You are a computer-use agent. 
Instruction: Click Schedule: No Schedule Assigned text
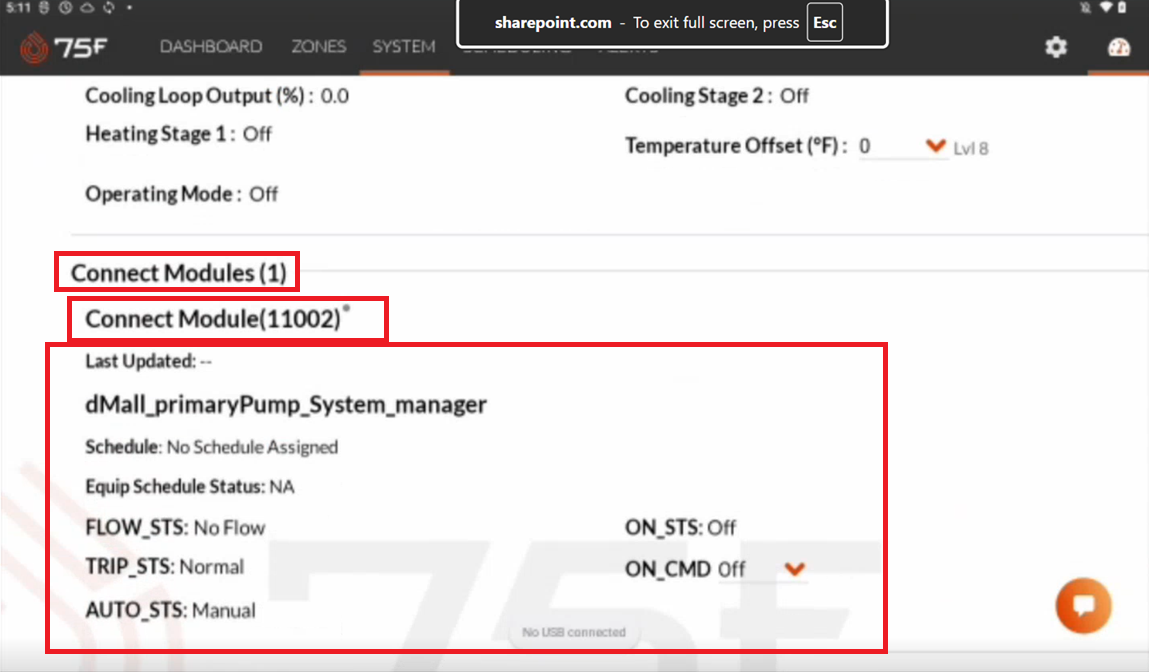coord(212,447)
